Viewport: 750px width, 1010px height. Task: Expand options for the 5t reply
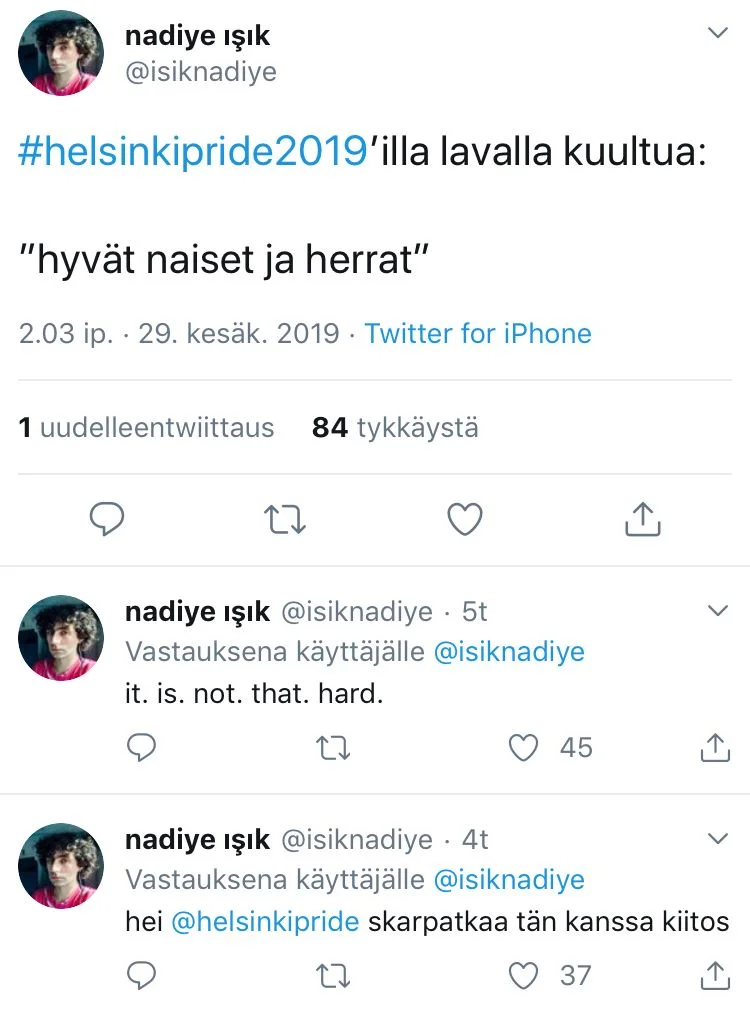(x=718, y=610)
